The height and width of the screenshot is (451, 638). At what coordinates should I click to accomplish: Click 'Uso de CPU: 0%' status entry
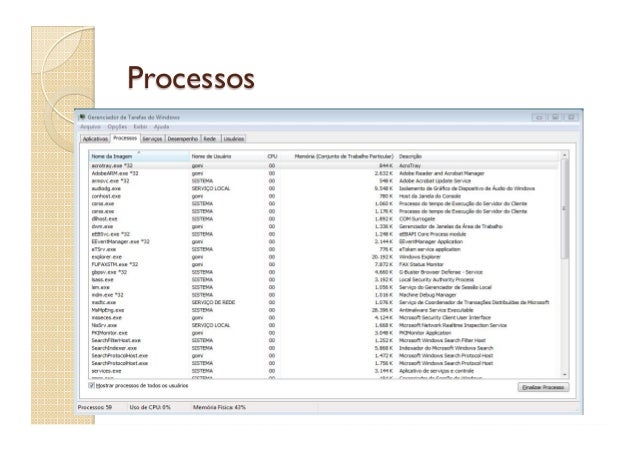(150, 407)
